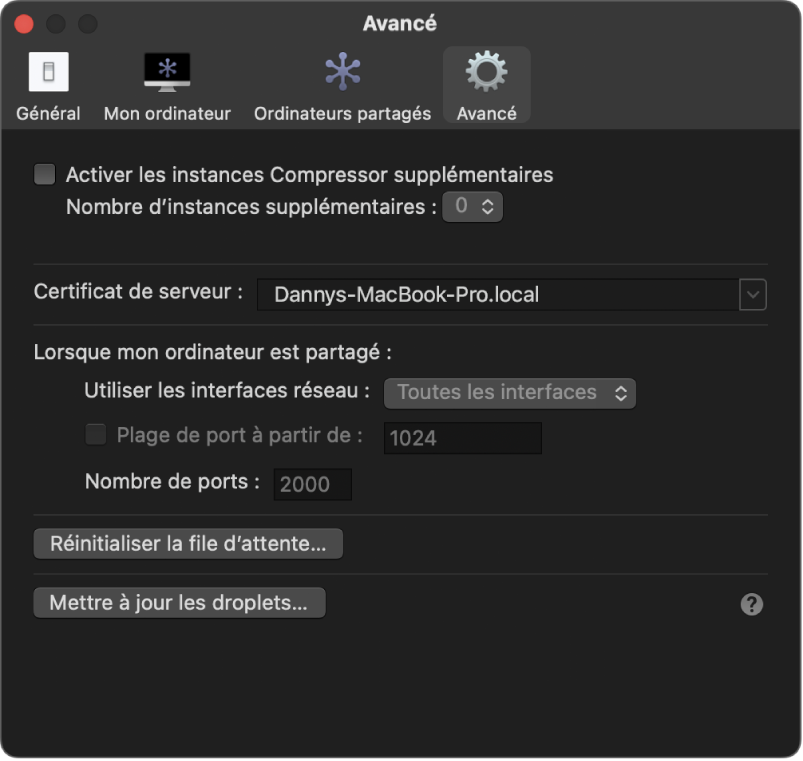This screenshot has height=761, width=803.
Task: Click the chevrons on the interfaces popup
Action: click(x=621, y=393)
